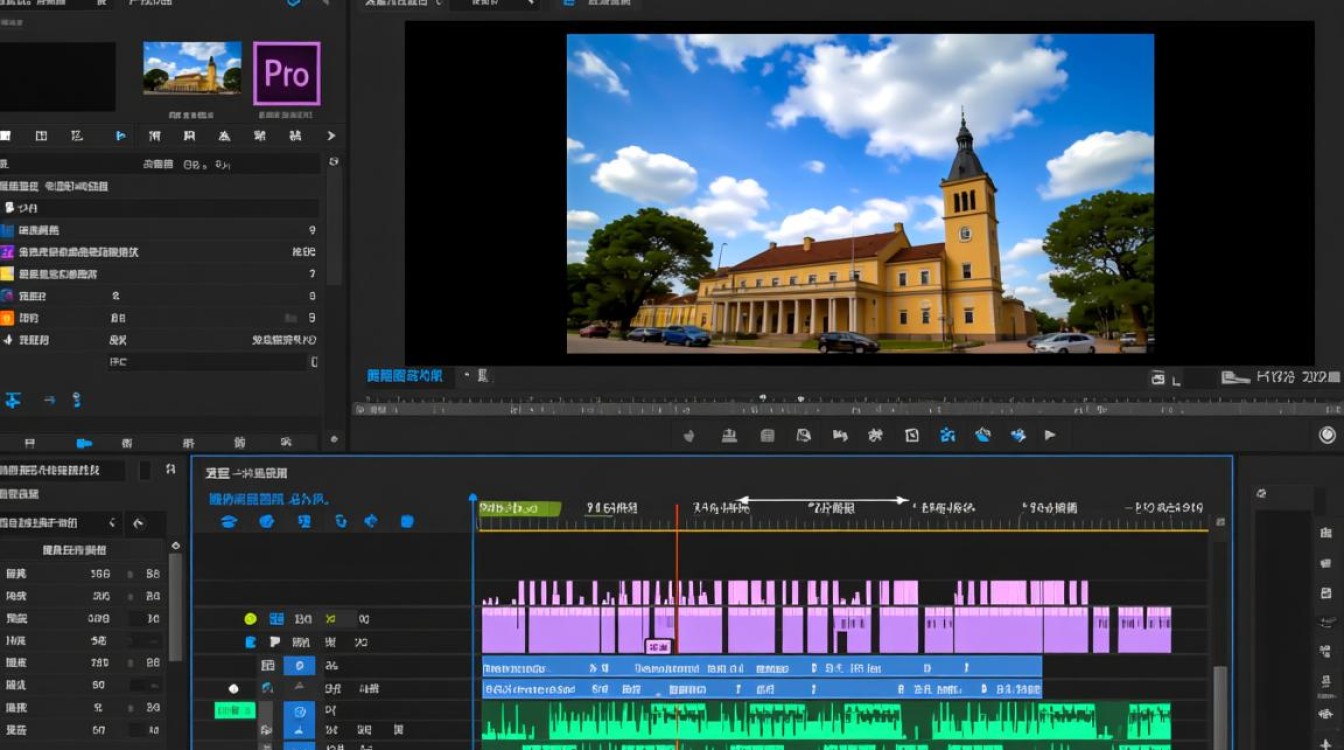Toggle the yellow circle on the video track

(x=250, y=619)
